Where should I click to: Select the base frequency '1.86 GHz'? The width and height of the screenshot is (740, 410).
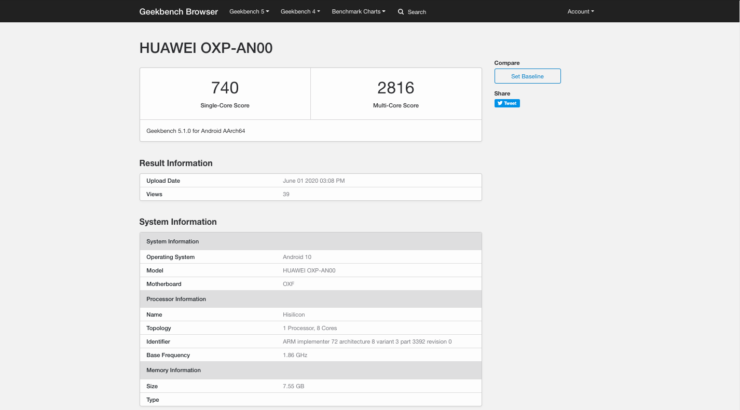pyautogui.click(x=295, y=355)
